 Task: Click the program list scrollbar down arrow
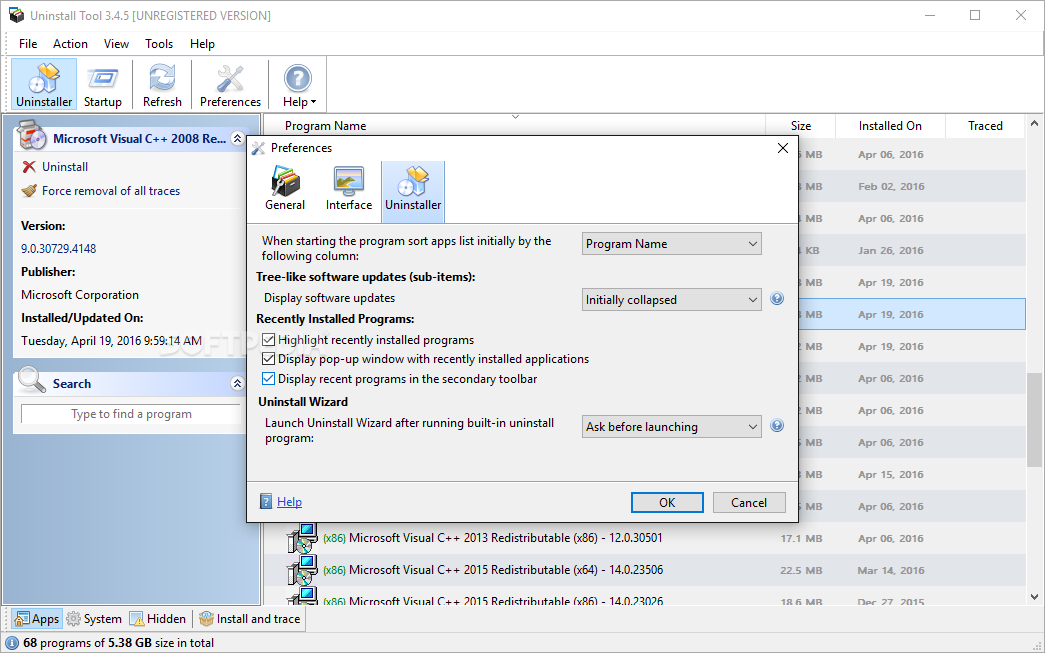pyautogui.click(x=1034, y=598)
